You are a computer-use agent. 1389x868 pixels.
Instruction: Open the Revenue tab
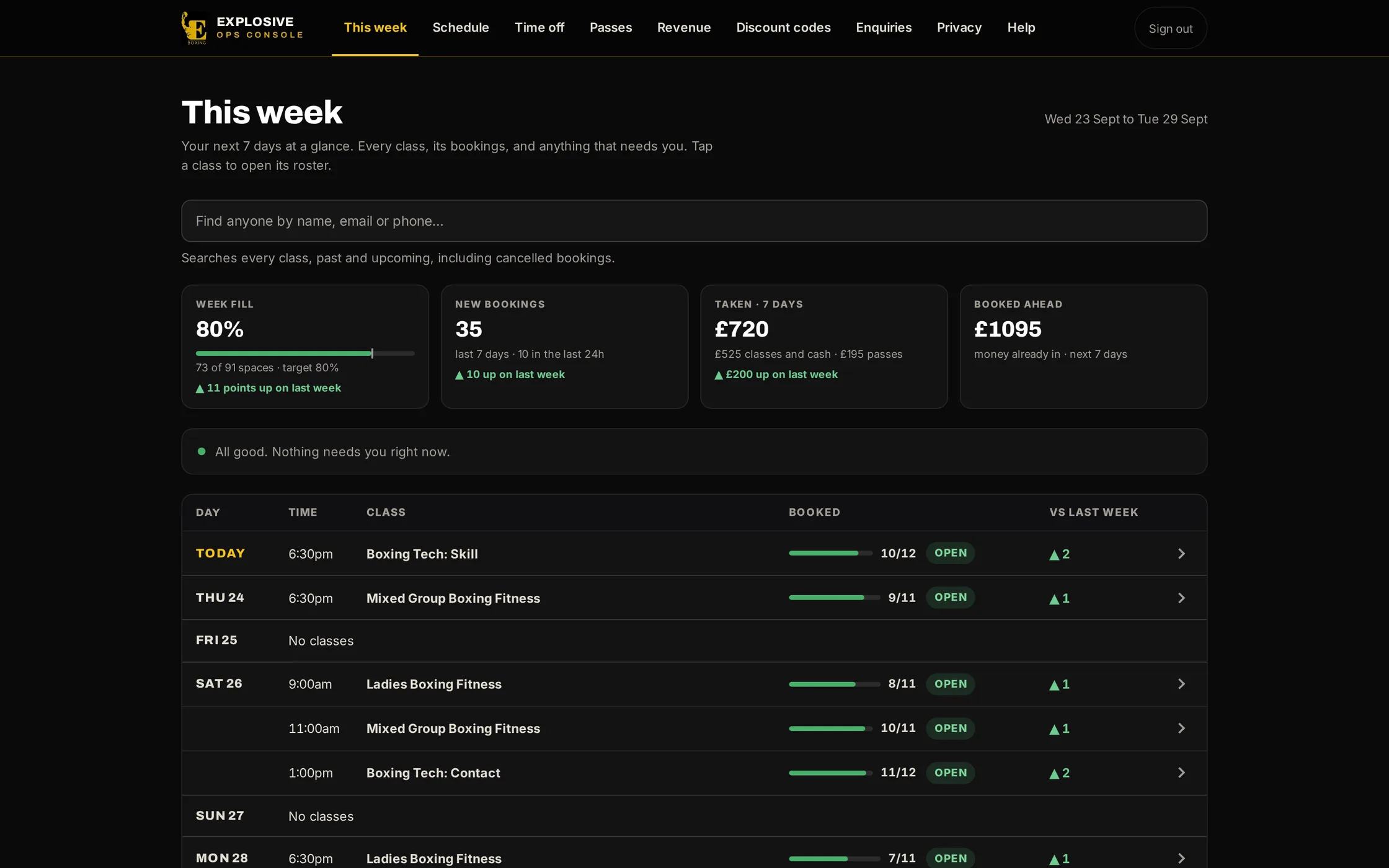pyautogui.click(x=684, y=28)
